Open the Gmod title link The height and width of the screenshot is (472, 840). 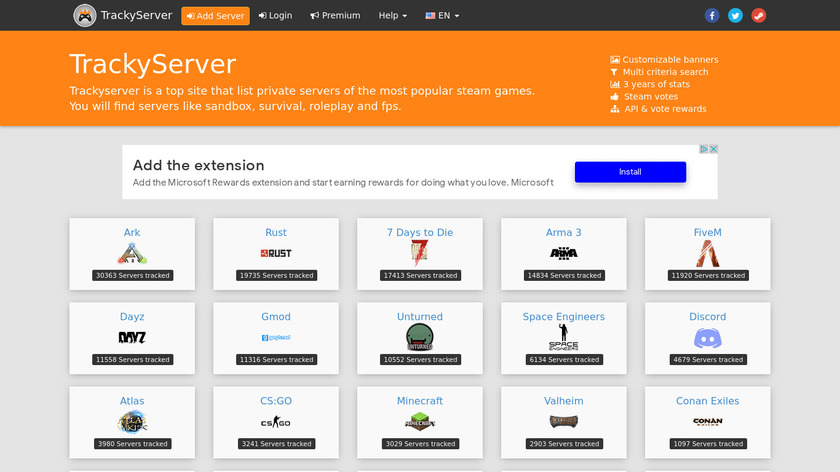coord(276,317)
